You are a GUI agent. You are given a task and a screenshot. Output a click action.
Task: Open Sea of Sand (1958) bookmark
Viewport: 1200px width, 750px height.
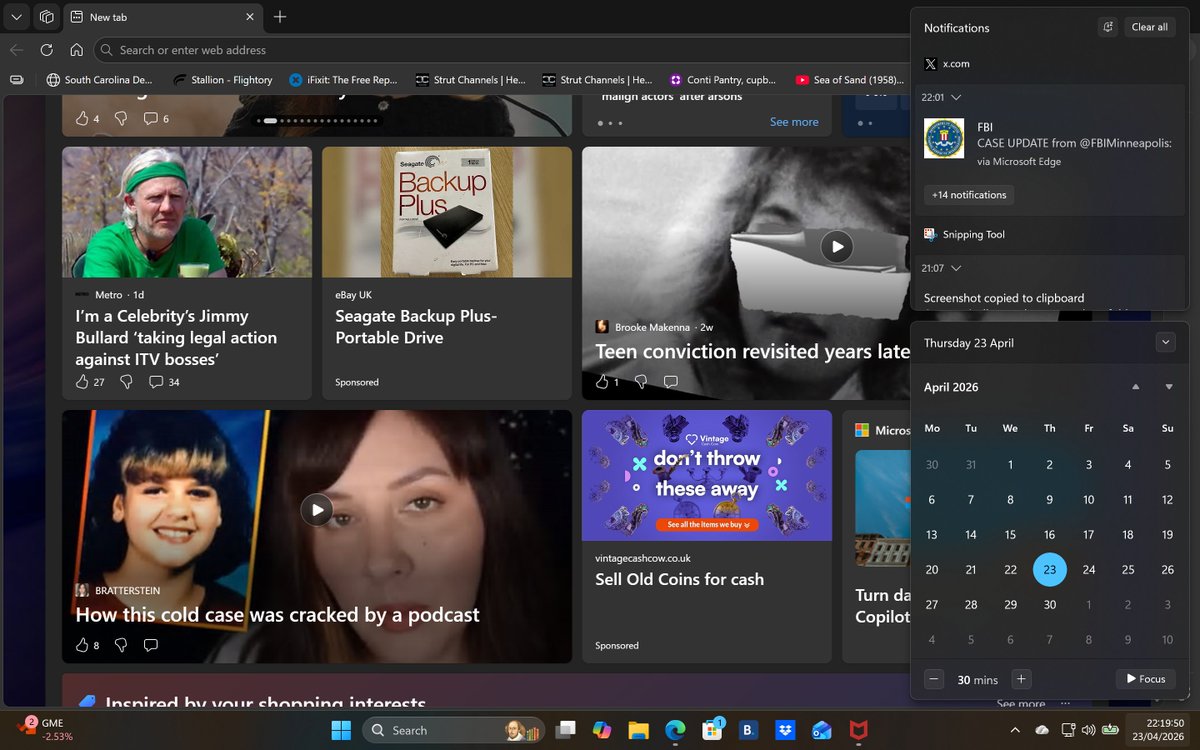point(851,80)
